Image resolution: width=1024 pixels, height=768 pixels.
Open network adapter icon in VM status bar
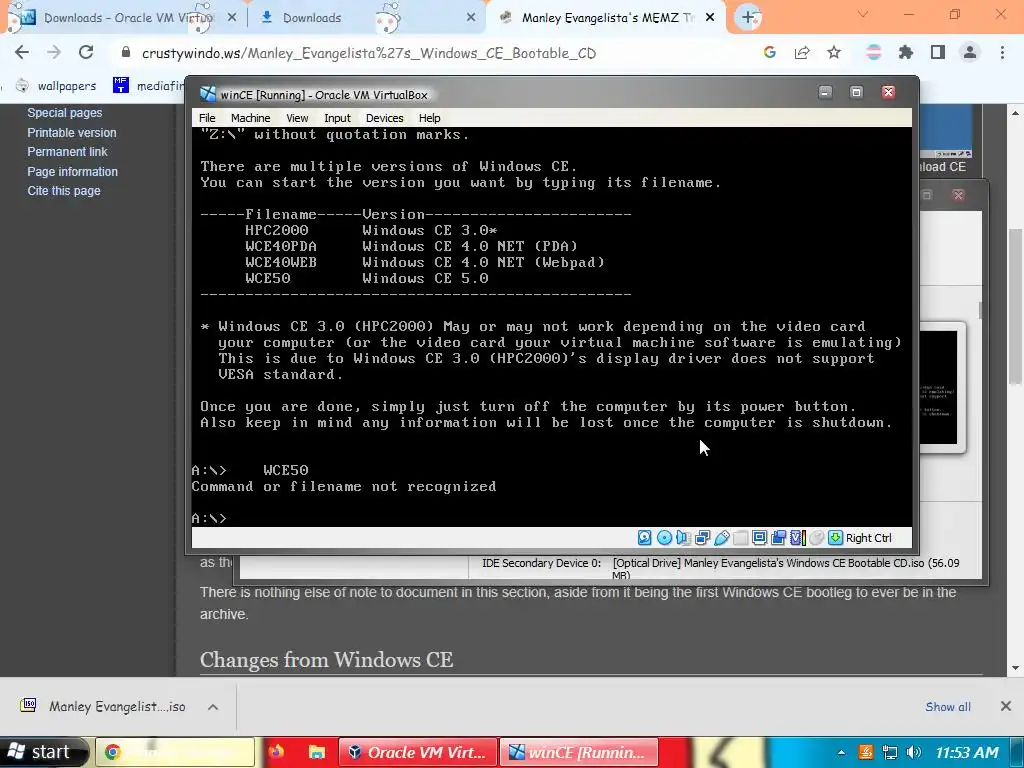click(x=702, y=537)
